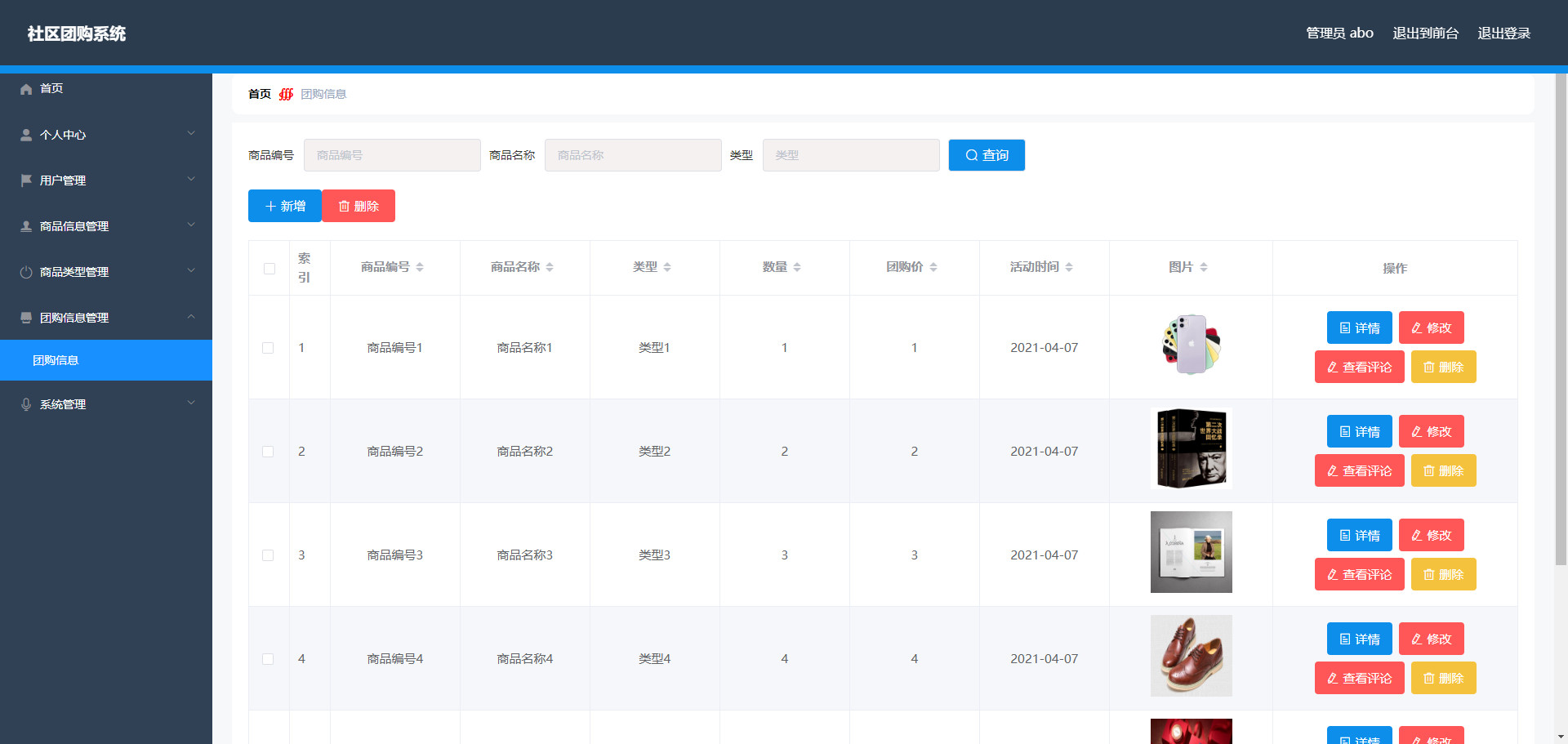Viewport: 1568px width, 744px height.
Task: Click the red 删除 batch delete button
Action: tap(359, 206)
